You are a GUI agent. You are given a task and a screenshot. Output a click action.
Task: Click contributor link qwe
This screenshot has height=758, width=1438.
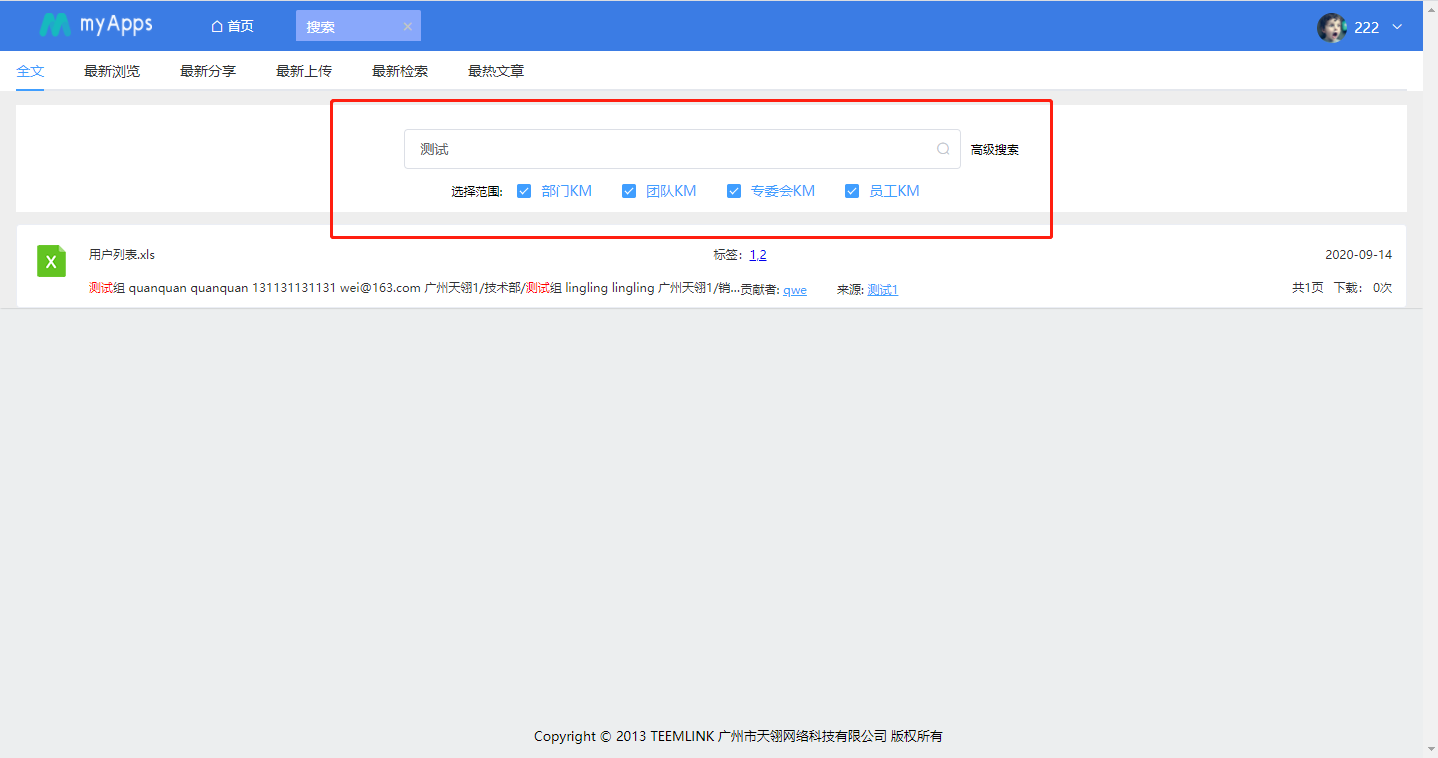(x=795, y=289)
